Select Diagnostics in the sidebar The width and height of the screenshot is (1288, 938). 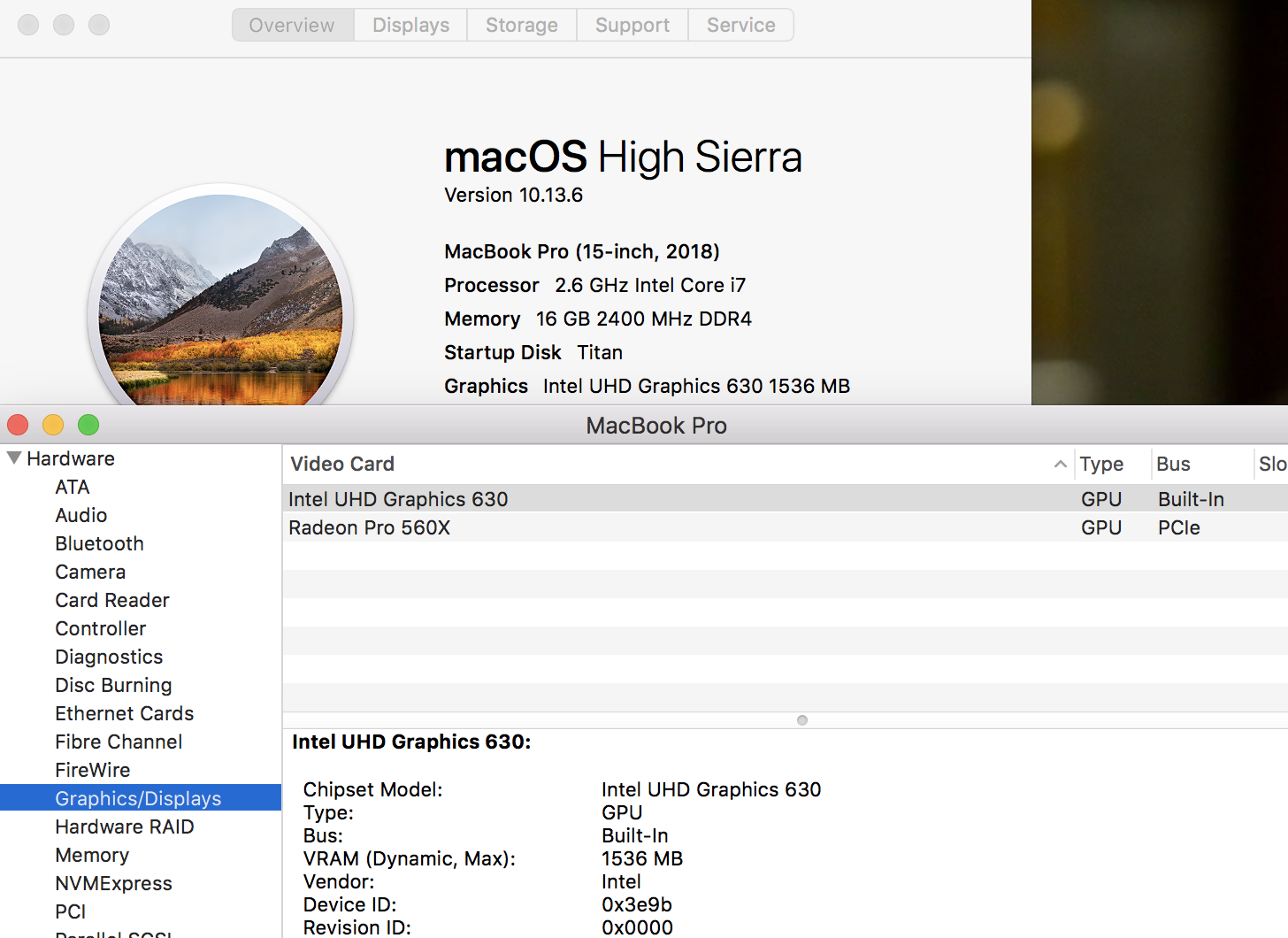[109, 657]
